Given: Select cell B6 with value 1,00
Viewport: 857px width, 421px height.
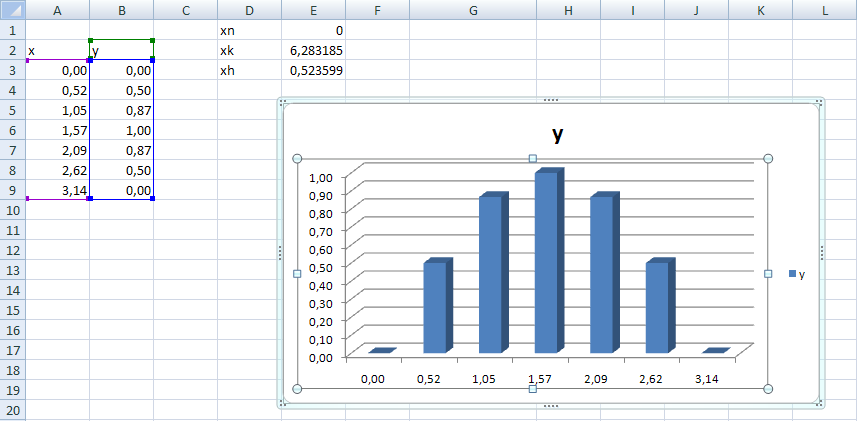Looking at the screenshot, I should (121, 130).
